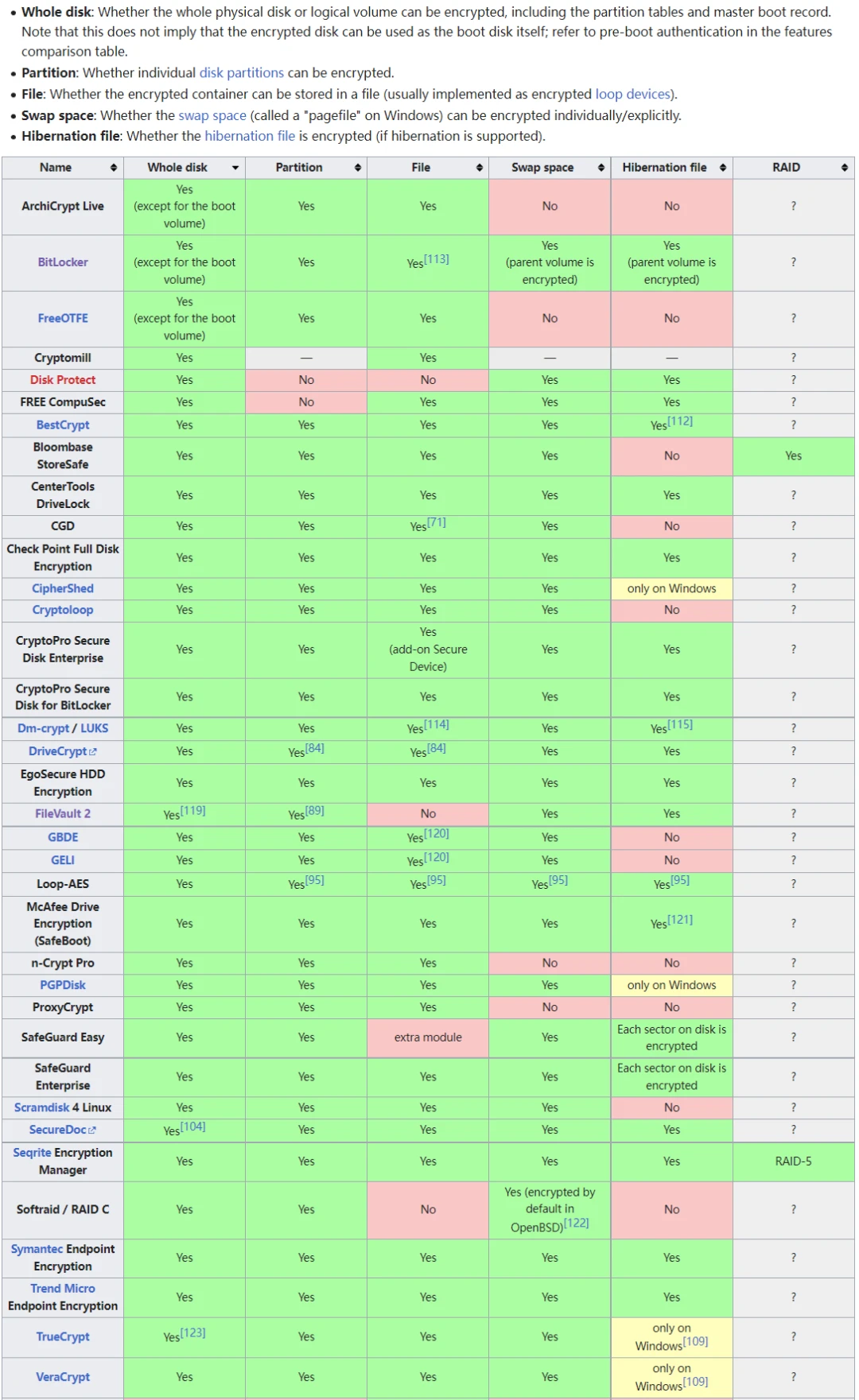Select the "ArchiCrypt Live" row name
Image resolution: width=859 pixels, height=1400 pixels.
63,207
